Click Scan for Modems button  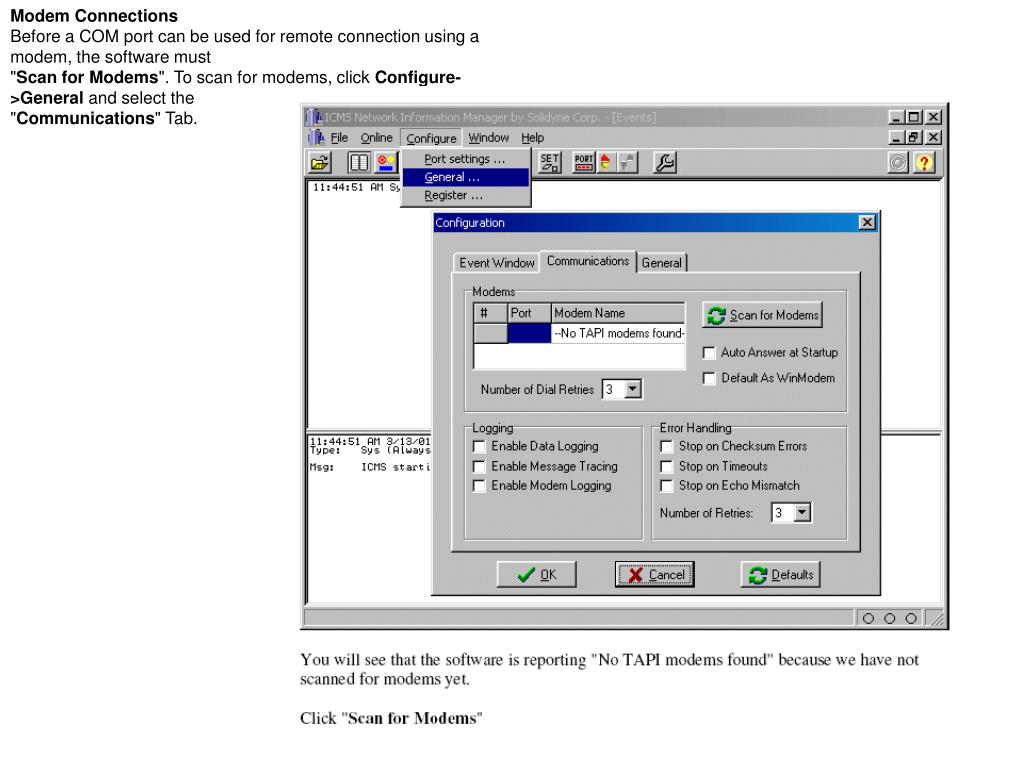[762, 315]
